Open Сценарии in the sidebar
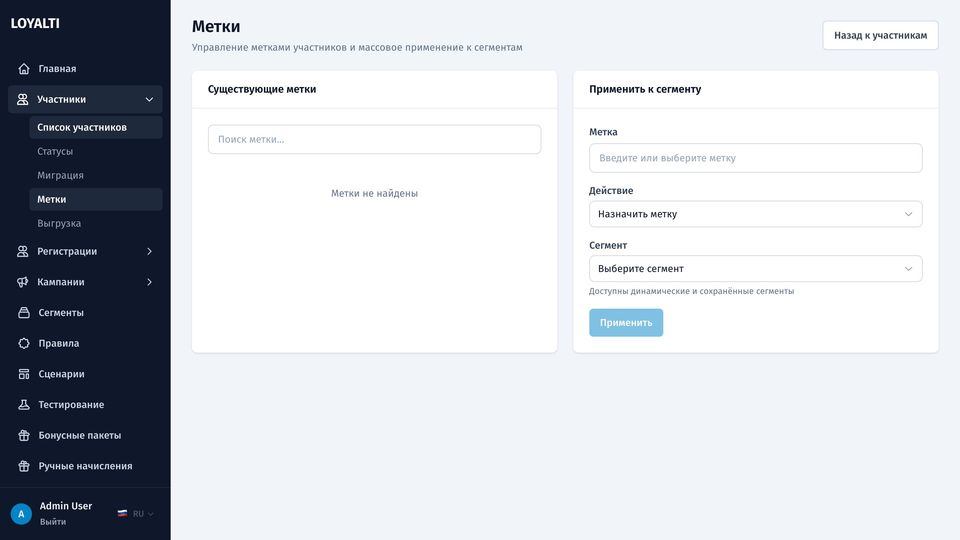The height and width of the screenshot is (540, 960). 85,373
